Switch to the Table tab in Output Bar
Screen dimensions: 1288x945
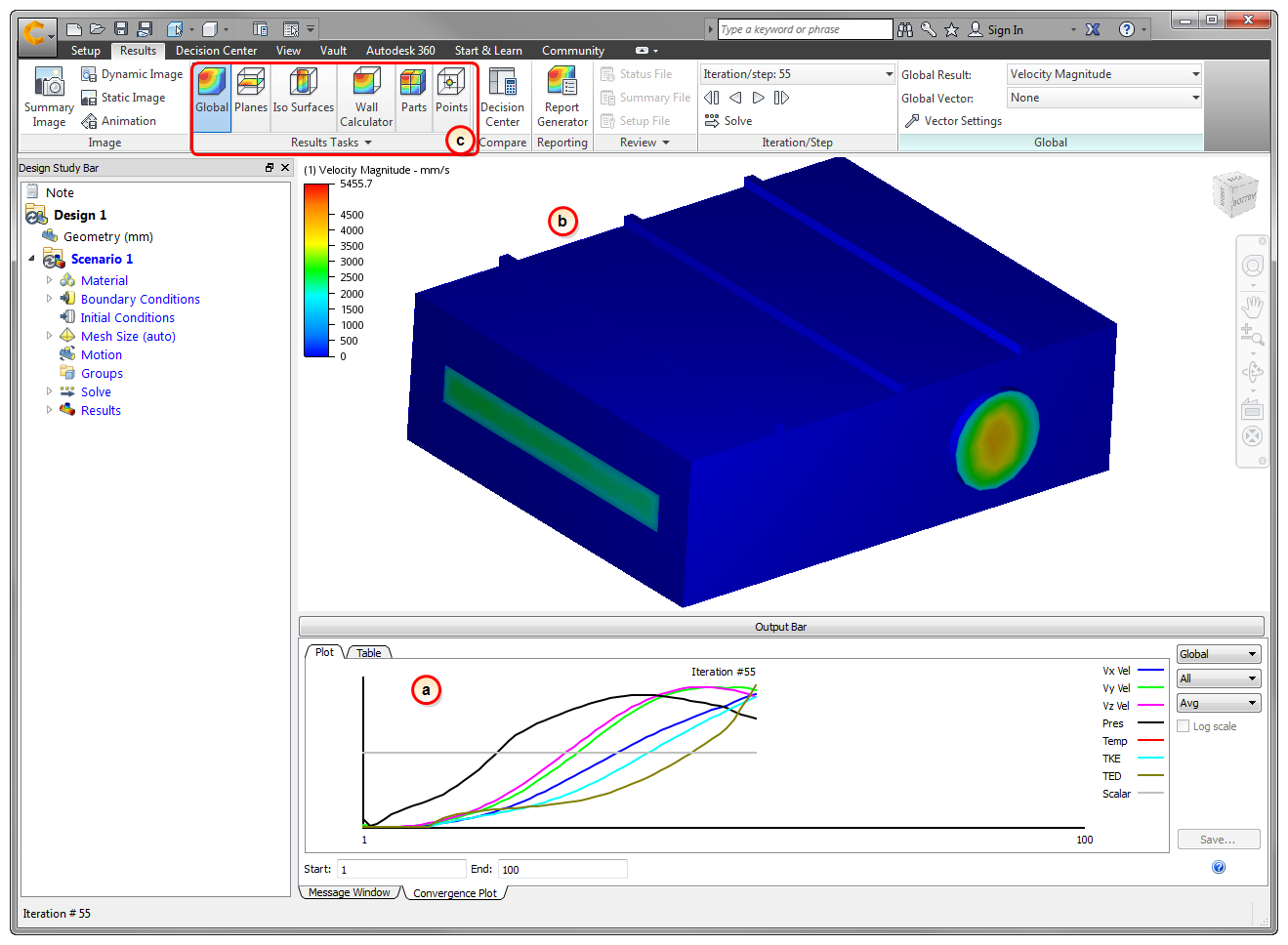(369, 653)
